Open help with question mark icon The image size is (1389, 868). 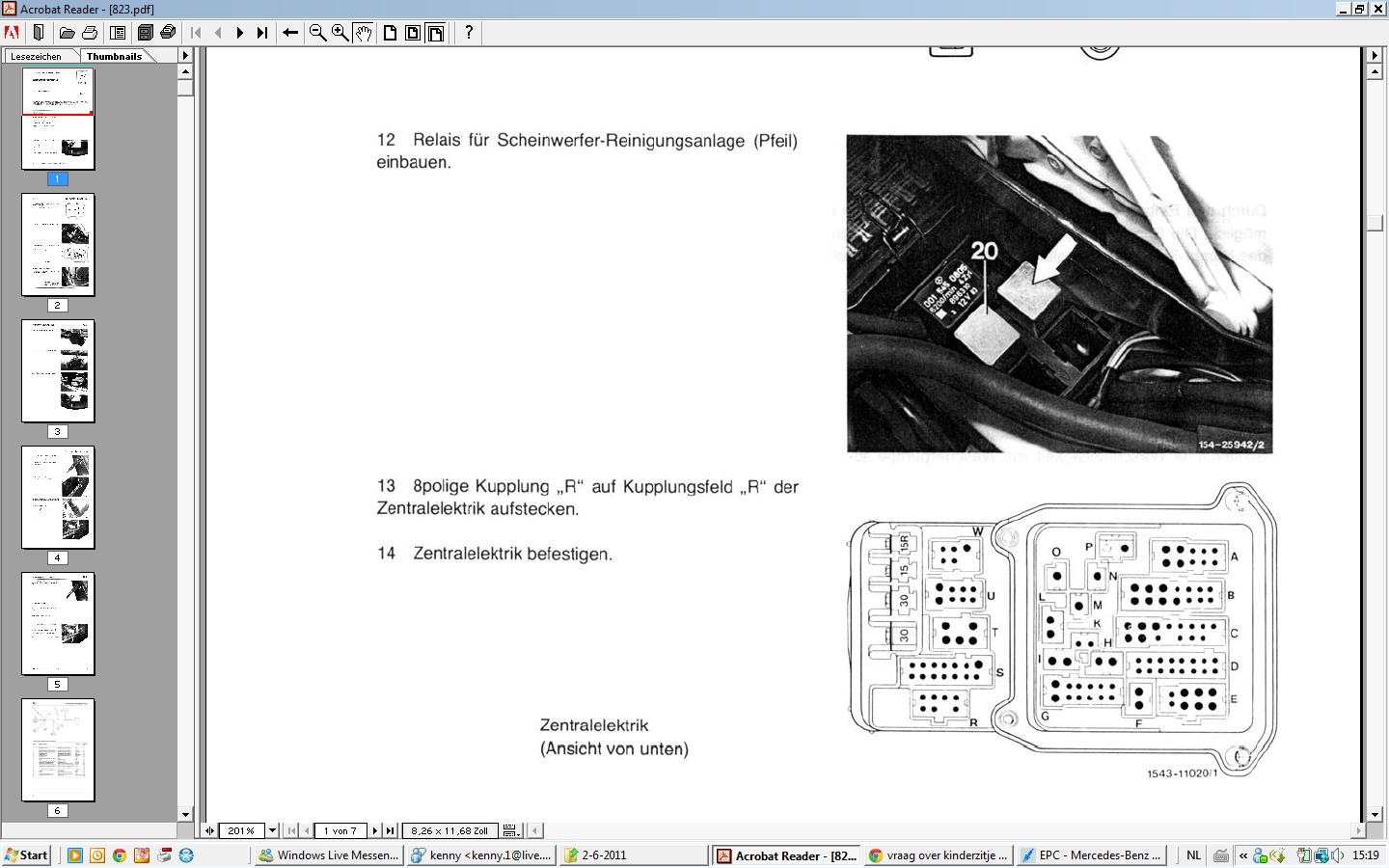[x=469, y=32]
